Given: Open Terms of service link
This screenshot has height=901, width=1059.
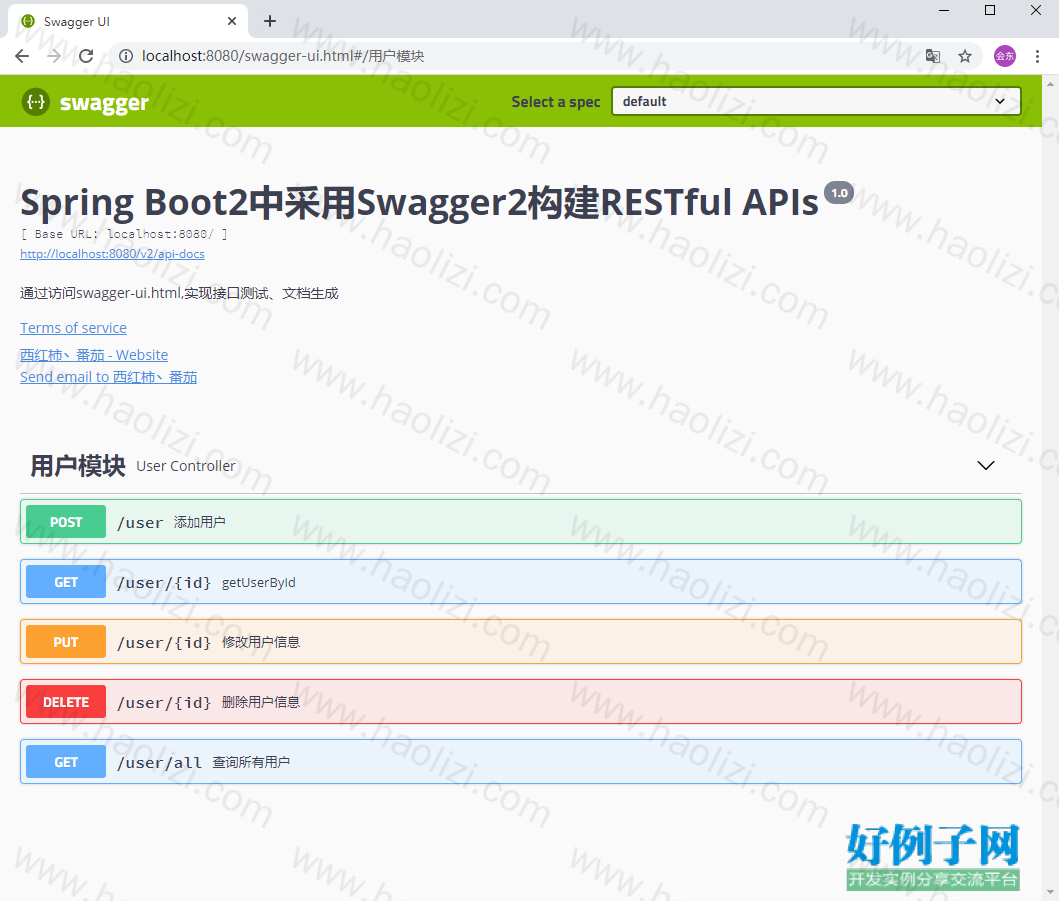Looking at the screenshot, I should [74, 328].
